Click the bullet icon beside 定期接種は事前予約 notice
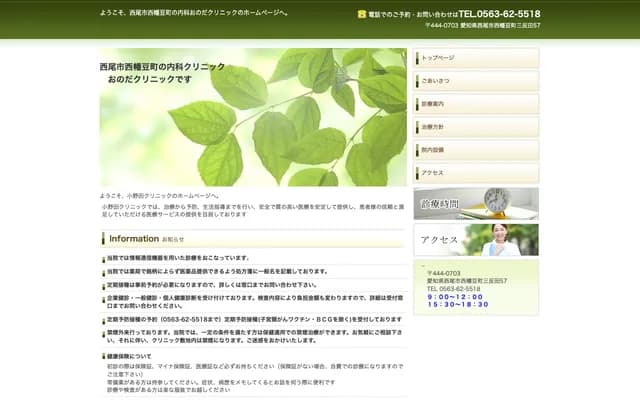The image size is (640, 400). (103, 285)
